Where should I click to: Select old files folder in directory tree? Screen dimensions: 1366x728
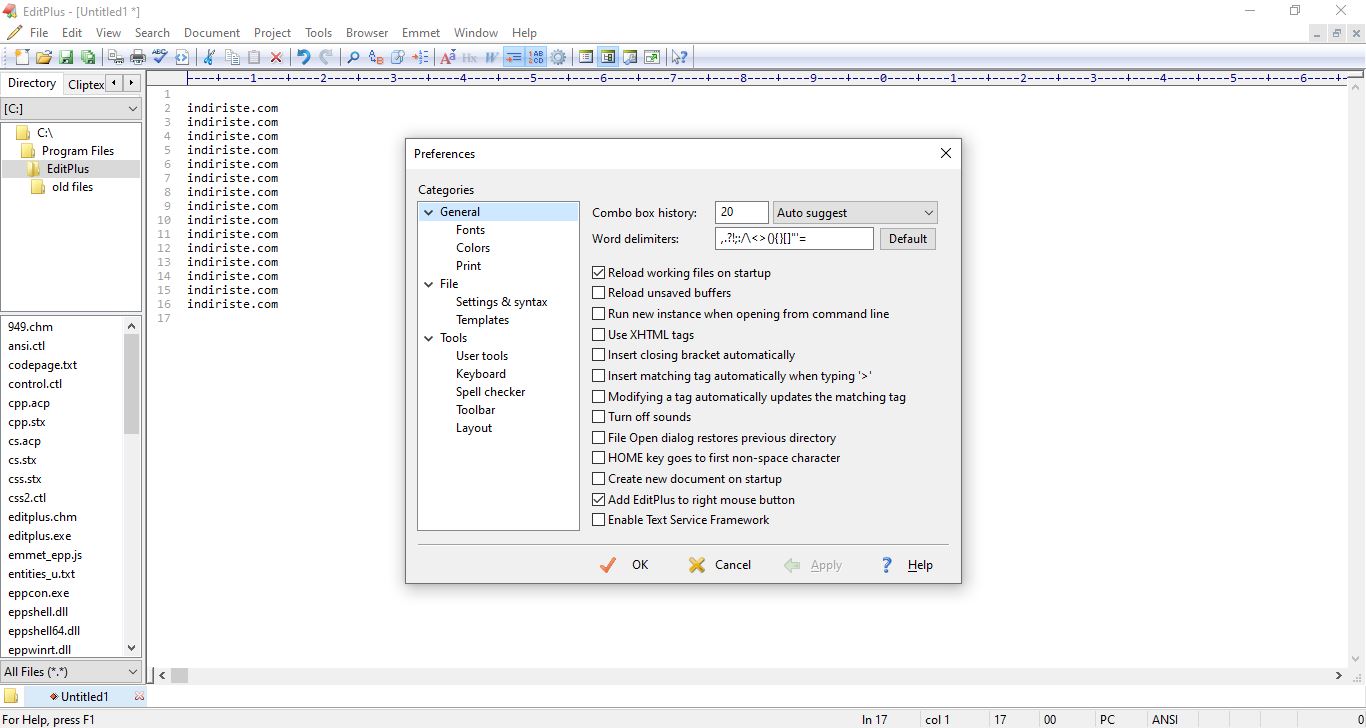pos(72,187)
